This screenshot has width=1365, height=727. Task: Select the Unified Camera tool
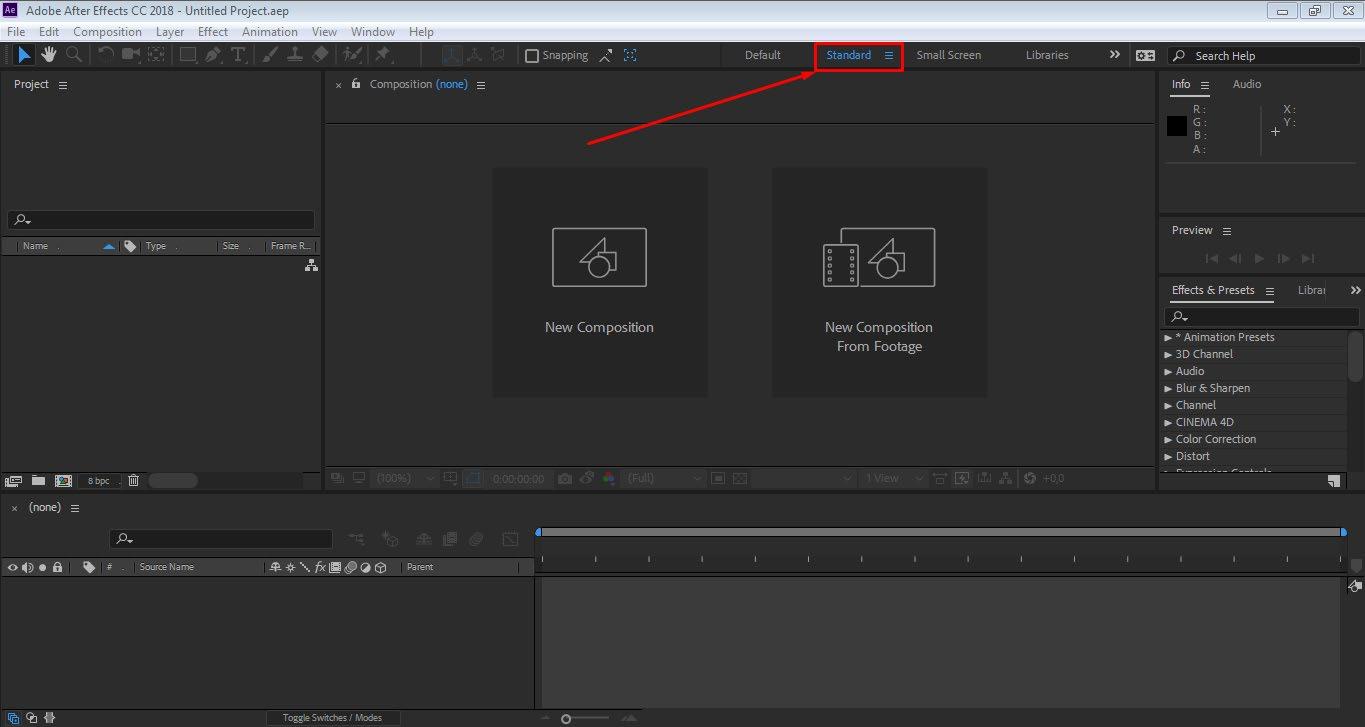(x=131, y=55)
